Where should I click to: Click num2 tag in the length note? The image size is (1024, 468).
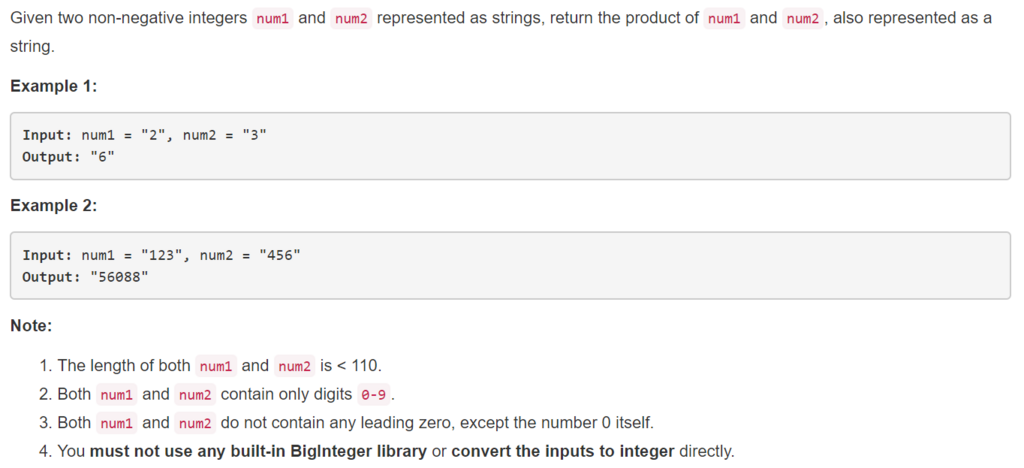click(295, 366)
